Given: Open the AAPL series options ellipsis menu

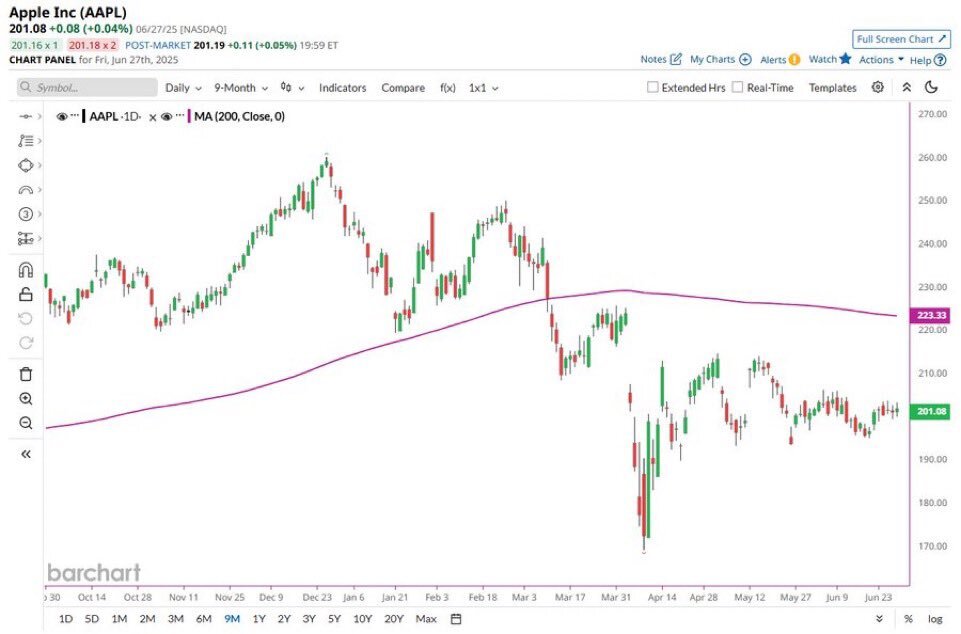Looking at the screenshot, I should click(75, 115).
